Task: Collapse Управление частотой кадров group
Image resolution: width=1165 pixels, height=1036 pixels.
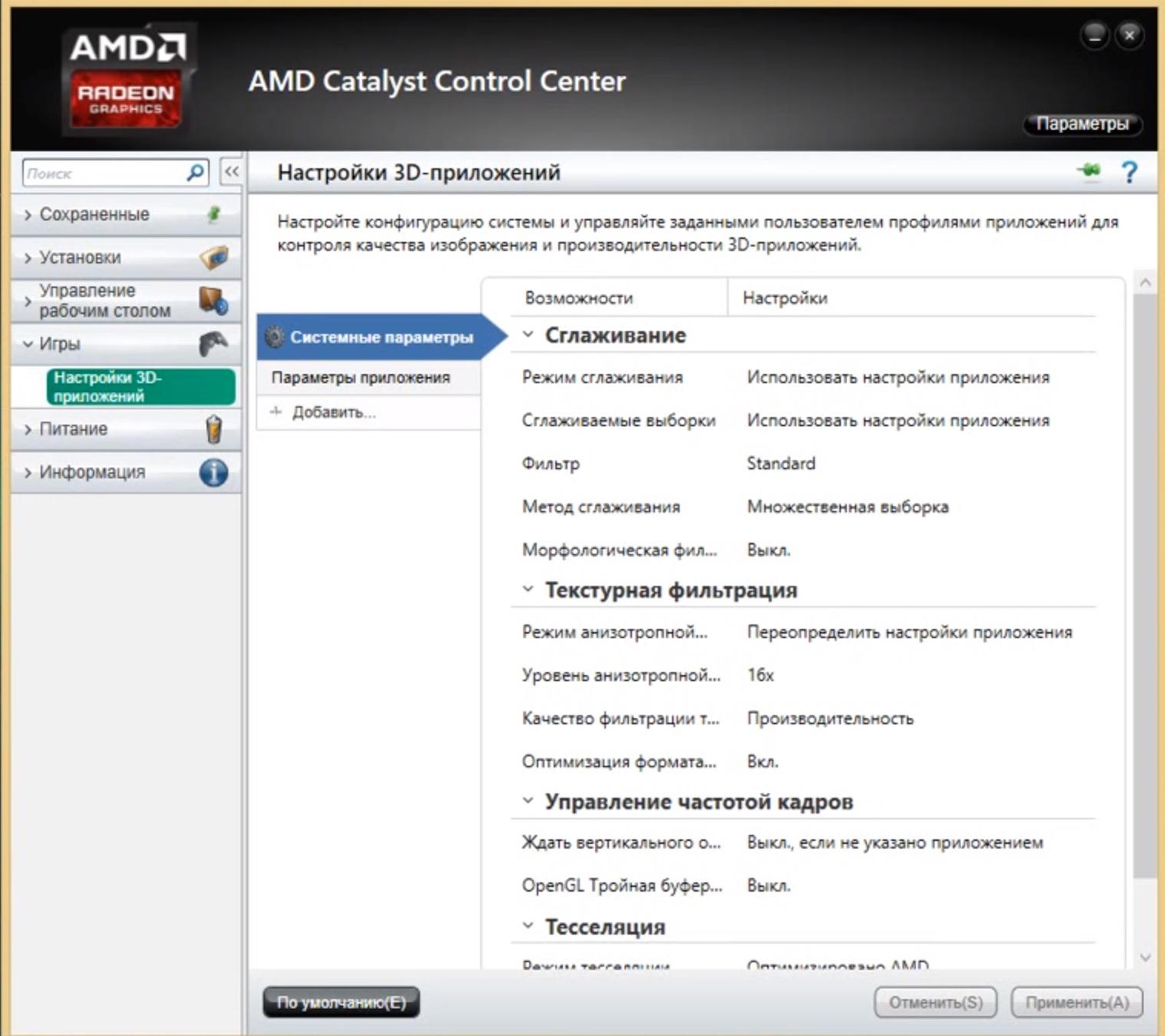Action: click(x=528, y=801)
